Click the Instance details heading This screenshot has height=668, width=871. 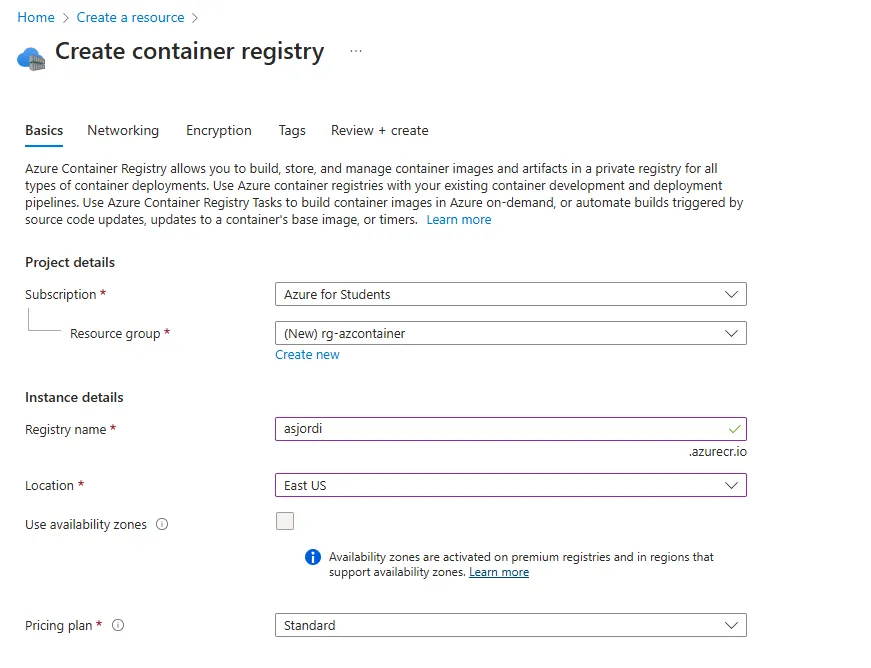coord(74,398)
